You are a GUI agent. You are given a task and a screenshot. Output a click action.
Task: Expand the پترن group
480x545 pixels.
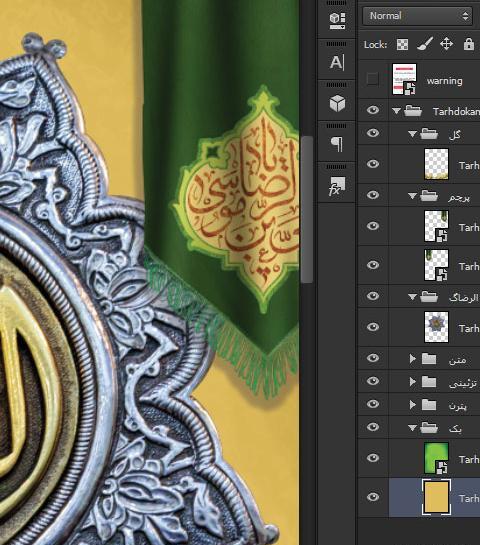(413, 404)
